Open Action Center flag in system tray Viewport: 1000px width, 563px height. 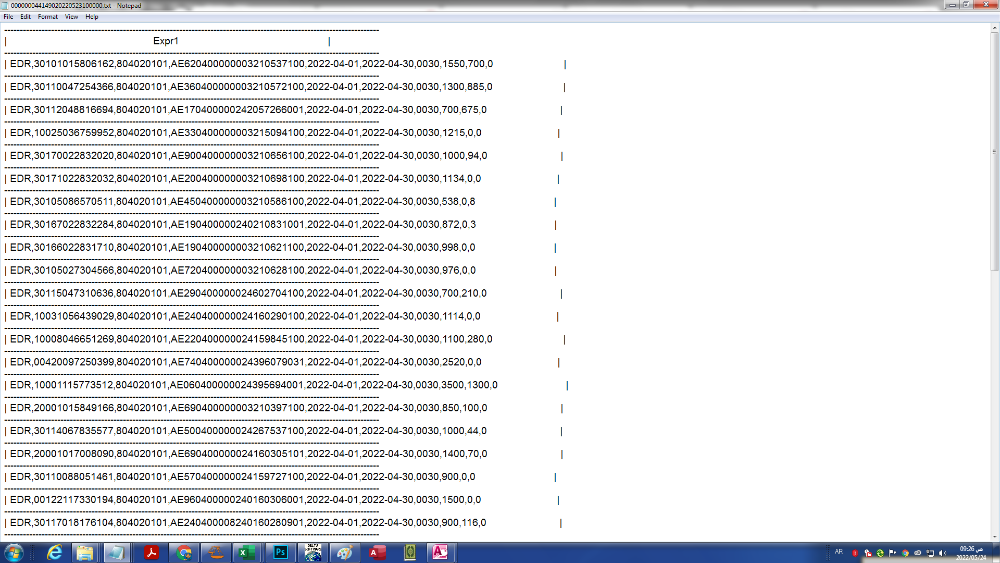point(892,553)
